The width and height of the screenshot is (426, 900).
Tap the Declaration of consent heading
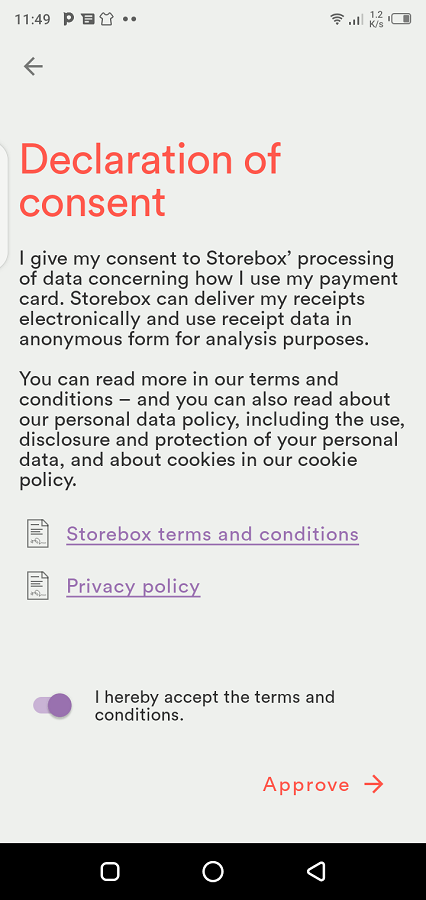tap(150, 180)
